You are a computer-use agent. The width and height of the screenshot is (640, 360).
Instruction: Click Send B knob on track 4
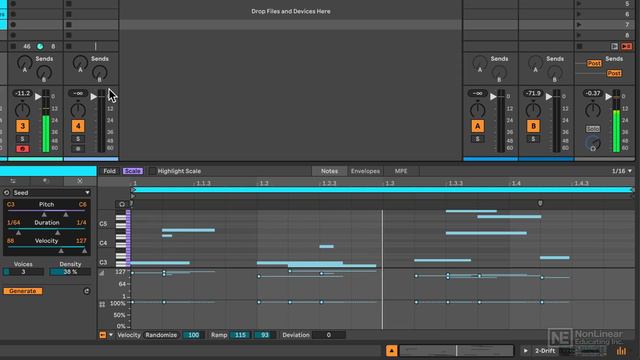[100, 73]
